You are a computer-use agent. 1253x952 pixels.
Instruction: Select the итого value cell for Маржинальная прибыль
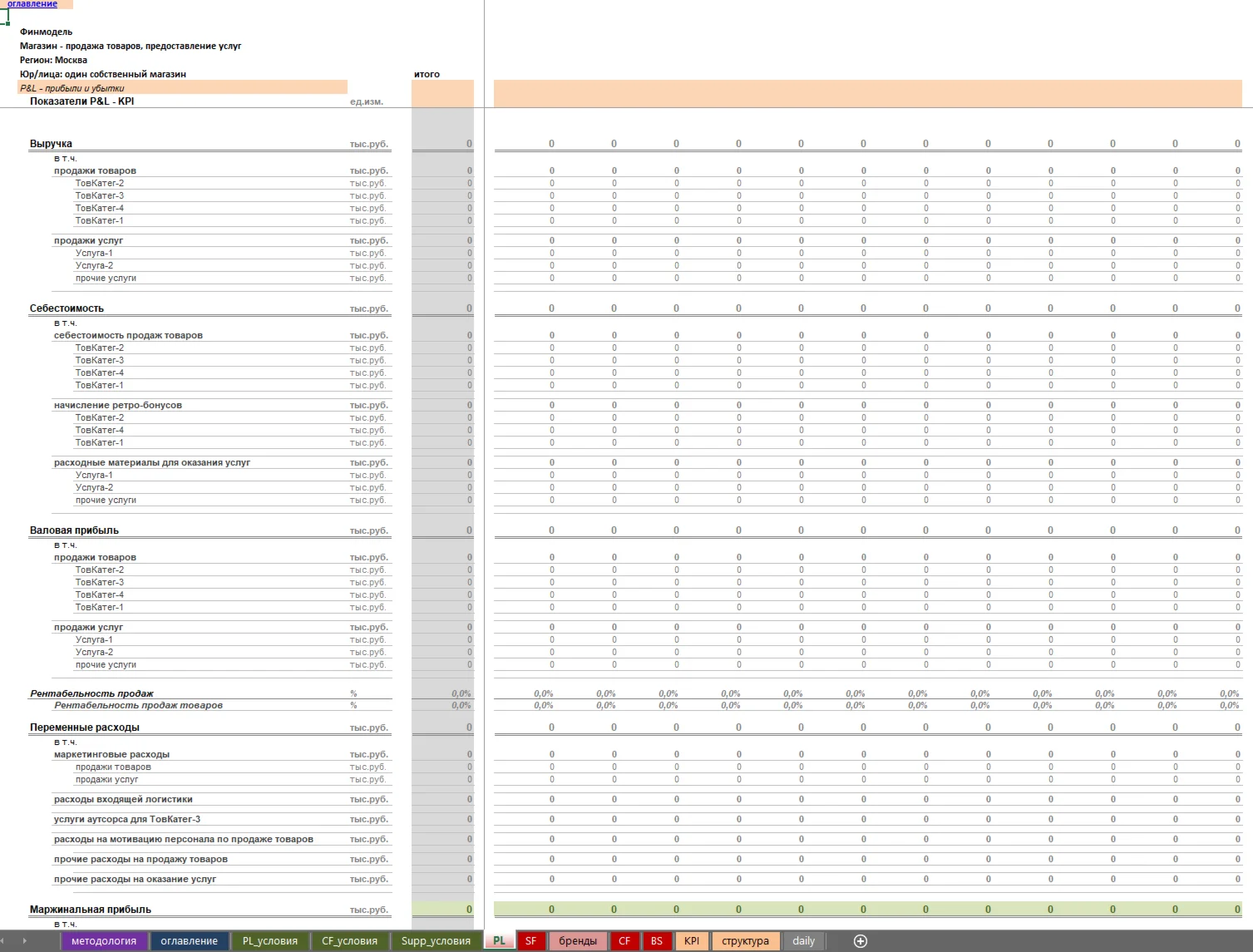(x=442, y=910)
